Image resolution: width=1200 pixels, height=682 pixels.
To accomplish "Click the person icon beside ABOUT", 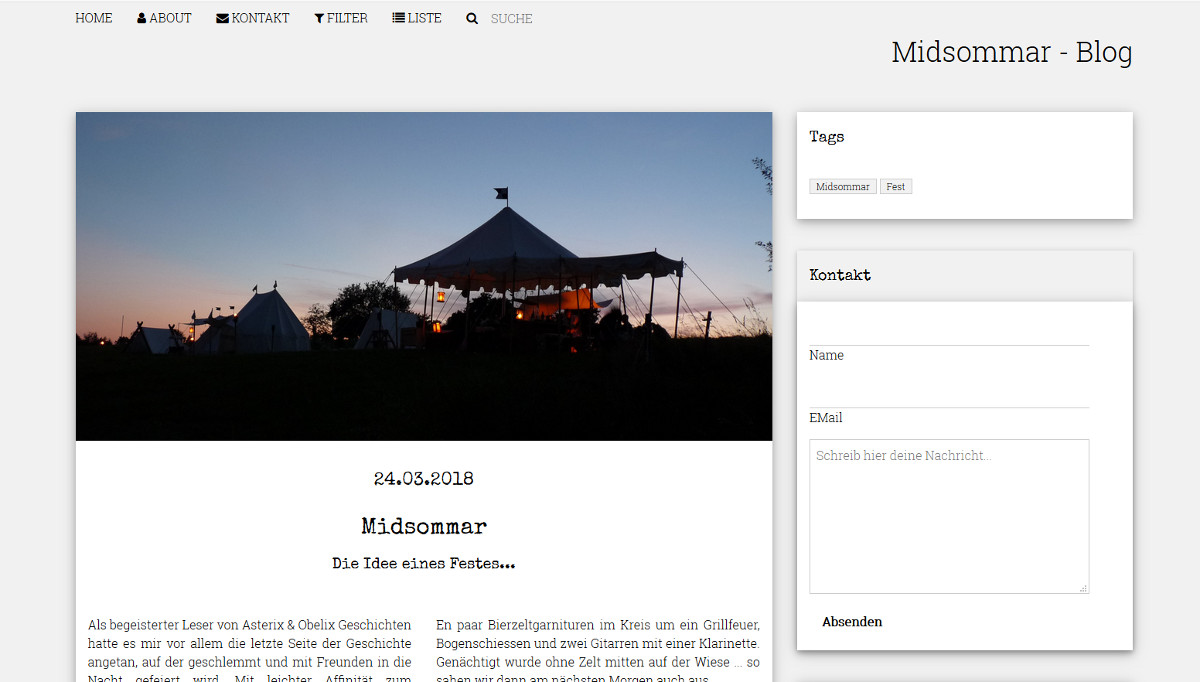I will (142, 18).
